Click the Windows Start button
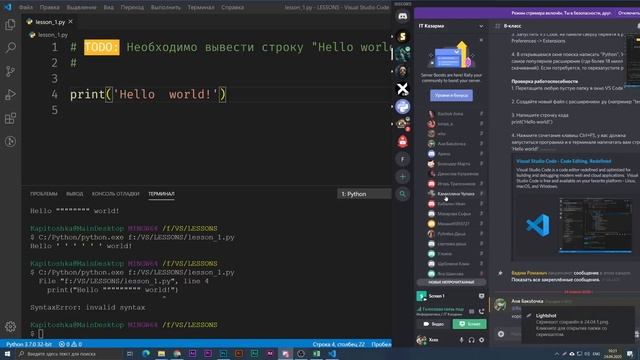 tap(7, 354)
